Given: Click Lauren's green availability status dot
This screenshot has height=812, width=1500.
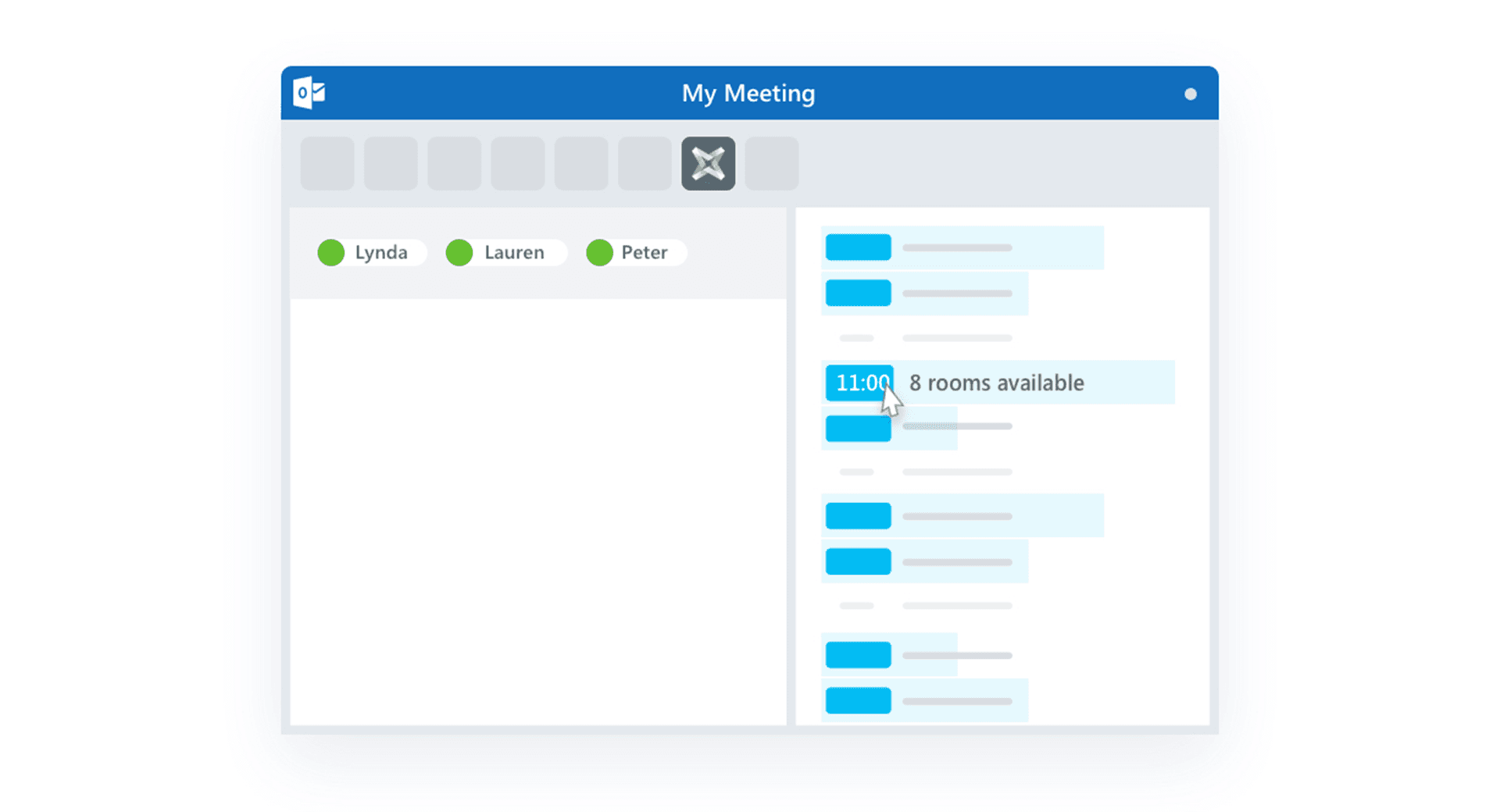Looking at the screenshot, I should pos(459,252).
